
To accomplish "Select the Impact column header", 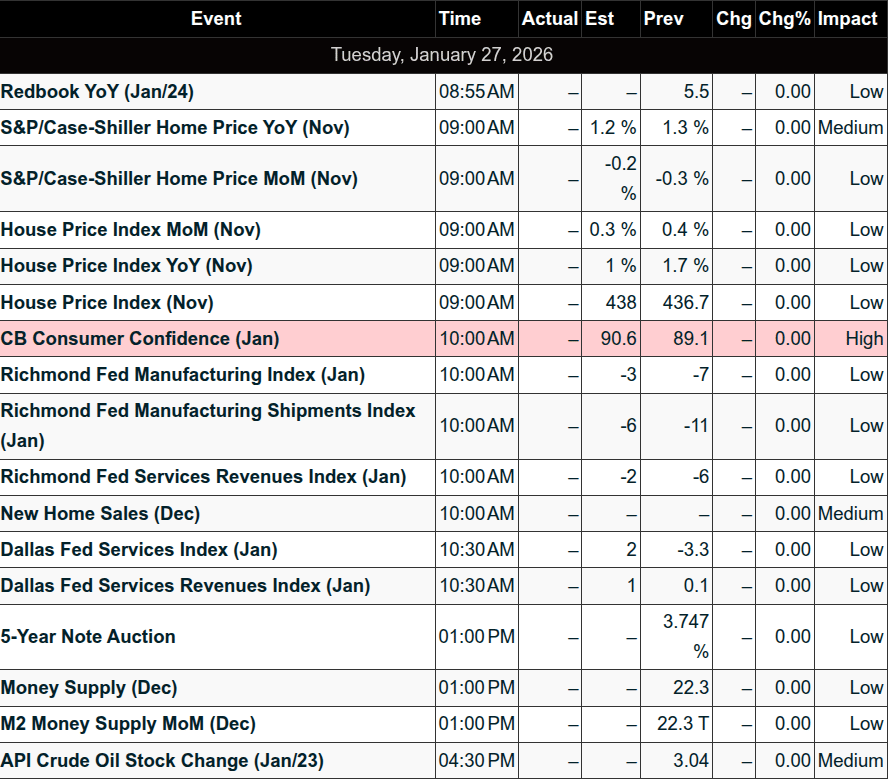I will click(850, 19).
